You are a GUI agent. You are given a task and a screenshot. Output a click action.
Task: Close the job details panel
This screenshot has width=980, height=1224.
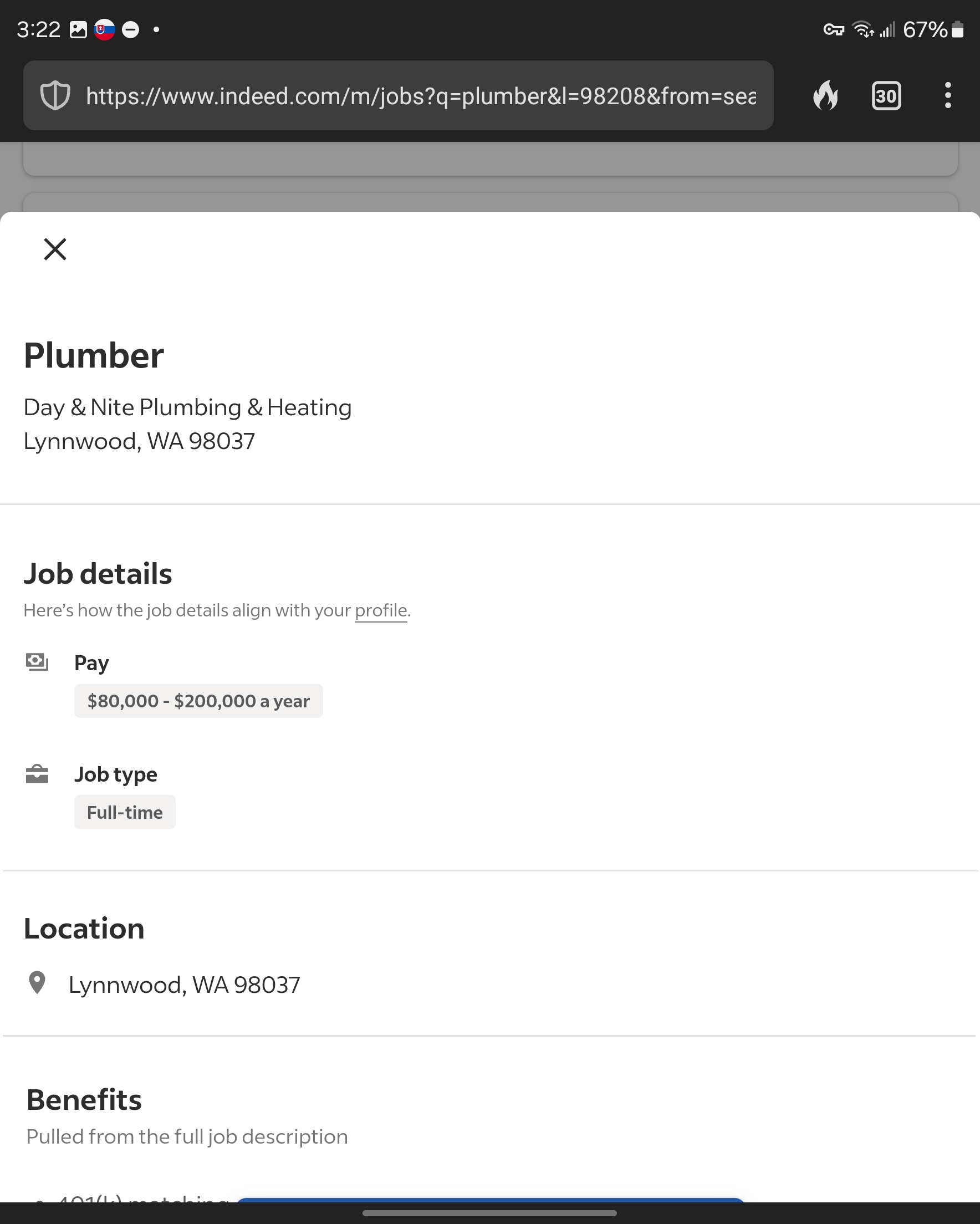pos(55,249)
